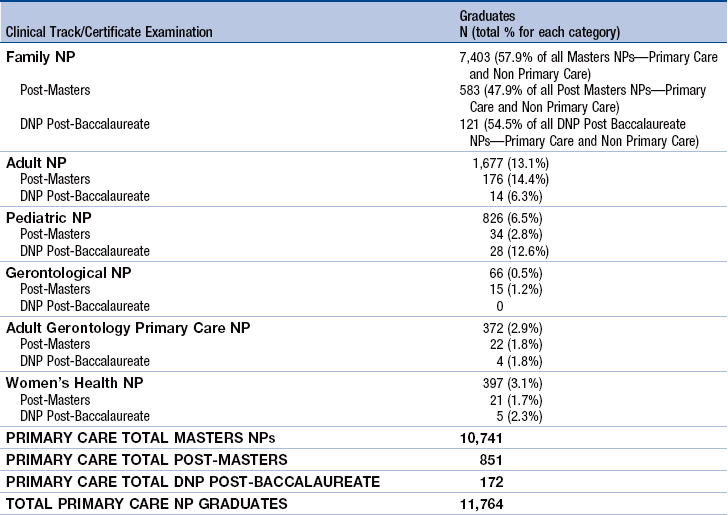Viewport: 728px width, 515px height.
Task: Click the 'Clinical Track/Certificate Examination' column header
Action: click(109, 32)
